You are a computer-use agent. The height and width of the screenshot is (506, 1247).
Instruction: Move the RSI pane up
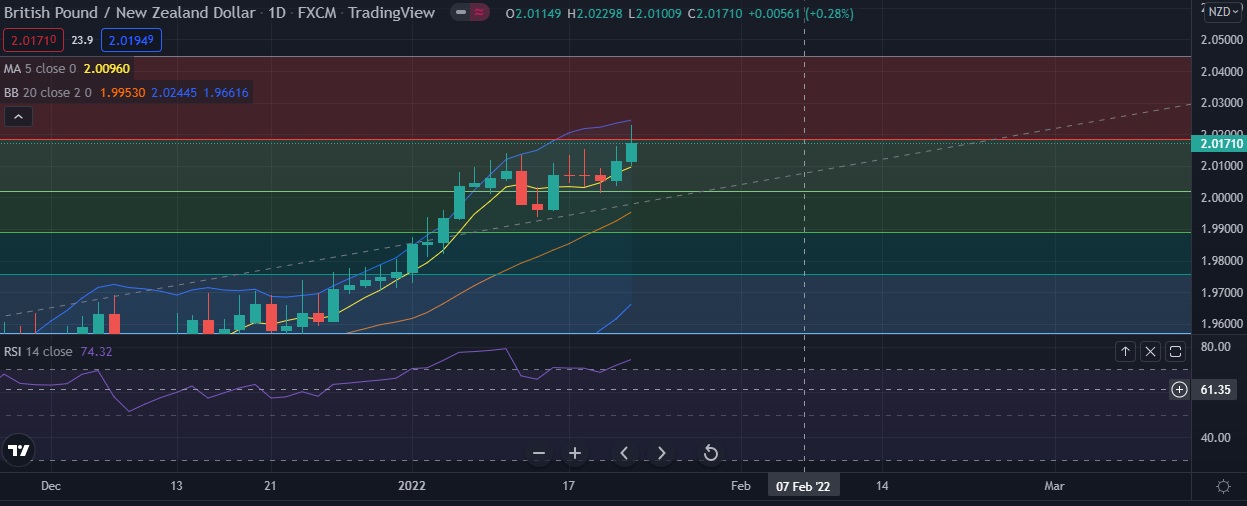(1126, 351)
